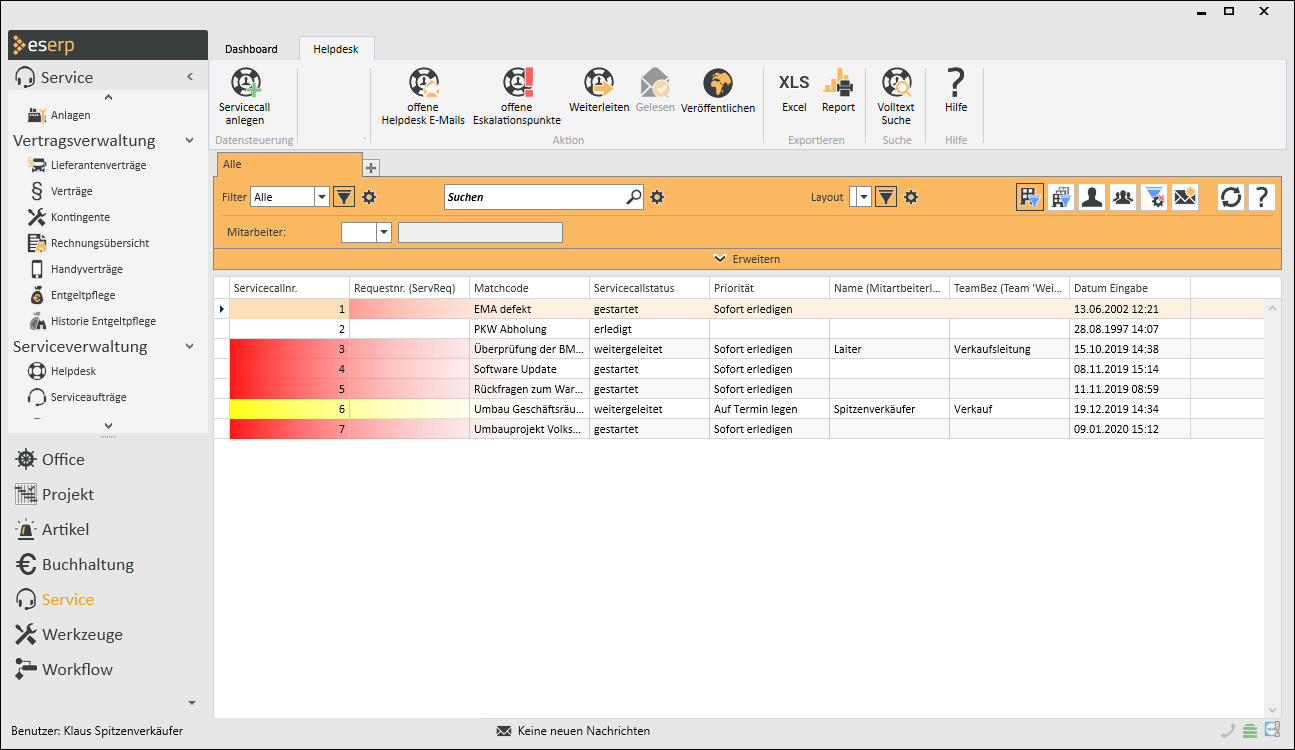
Task: Open Kontingente in sidebar
Action: coord(80,217)
